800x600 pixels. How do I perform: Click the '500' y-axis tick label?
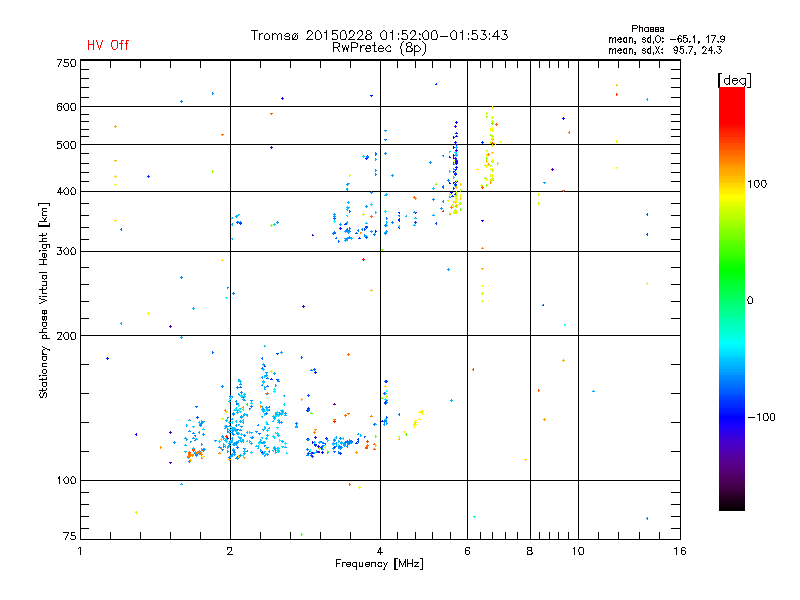pos(66,145)
